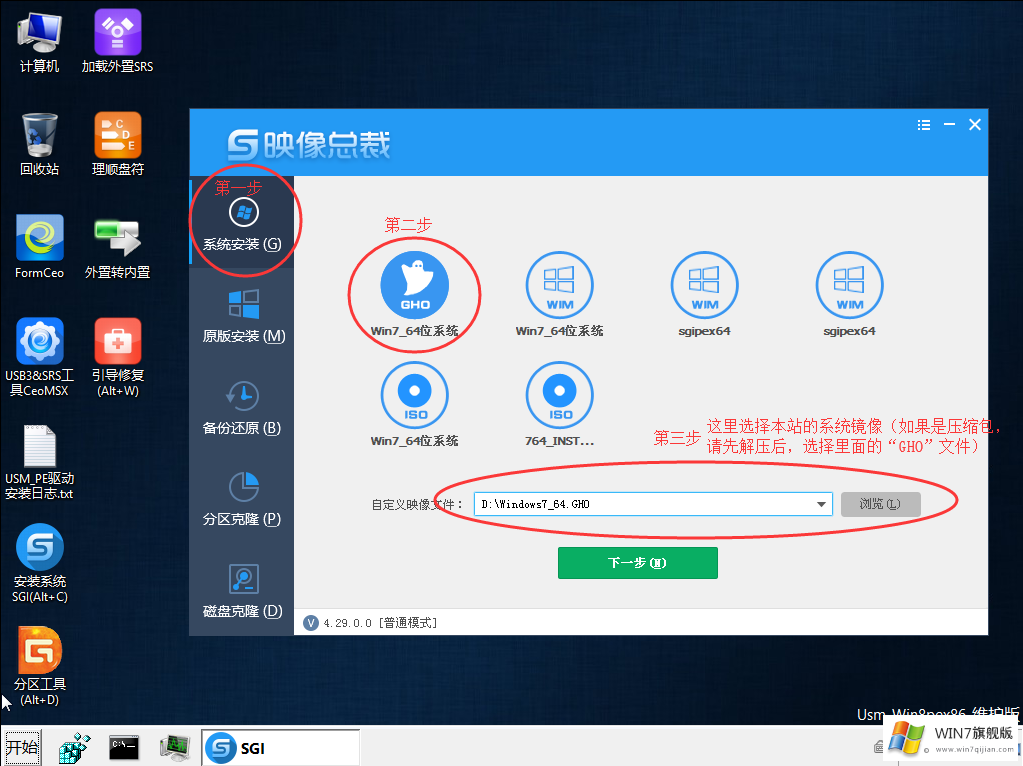The width and height of the screenshot is (1023, 766).
Task: Open the title bar list menu
Action: (923, 124)
